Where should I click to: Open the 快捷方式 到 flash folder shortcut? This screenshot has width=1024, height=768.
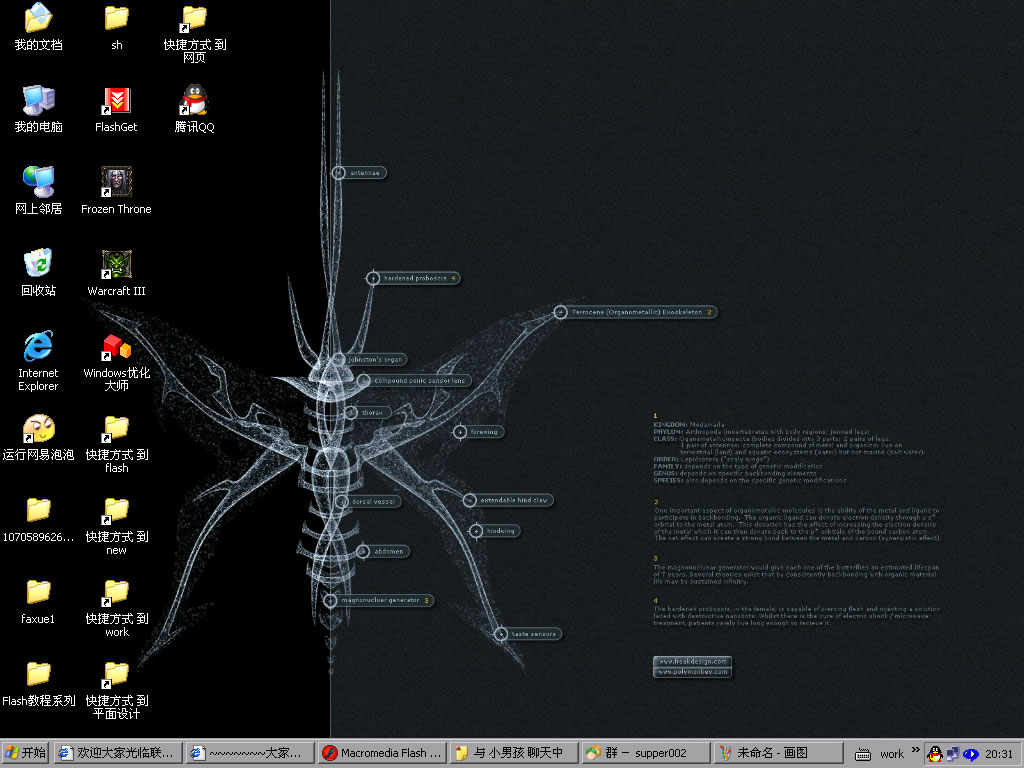(x=116, y=443)
